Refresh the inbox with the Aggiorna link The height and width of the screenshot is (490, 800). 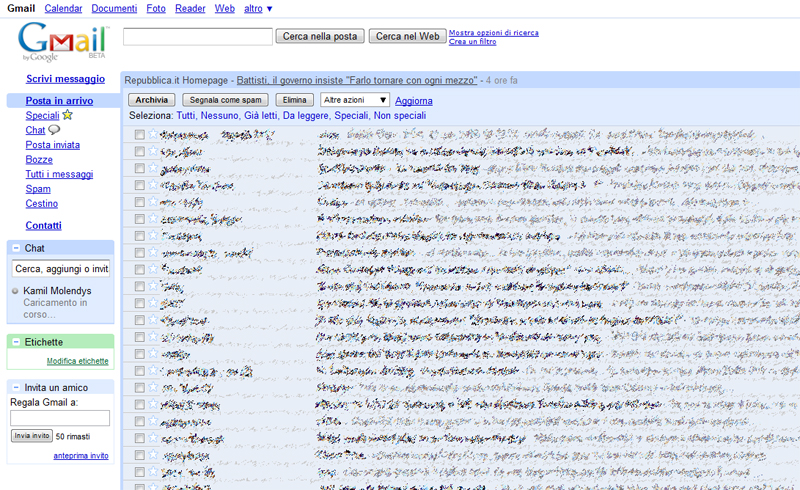pyautogui.click(x=414, y=101)
